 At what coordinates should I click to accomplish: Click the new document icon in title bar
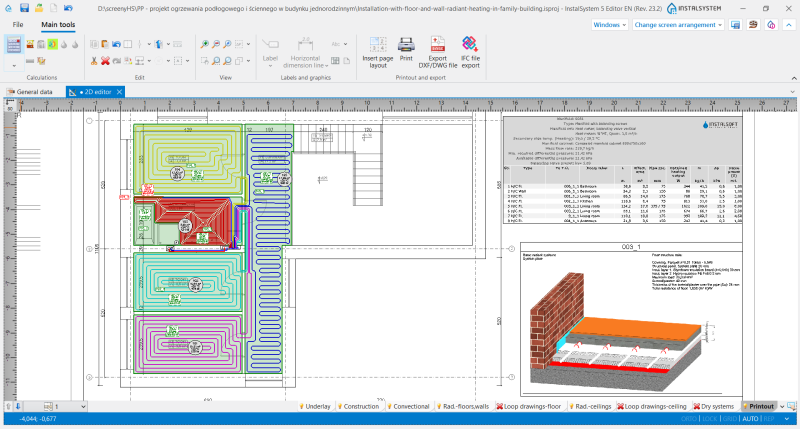[53, 8]
